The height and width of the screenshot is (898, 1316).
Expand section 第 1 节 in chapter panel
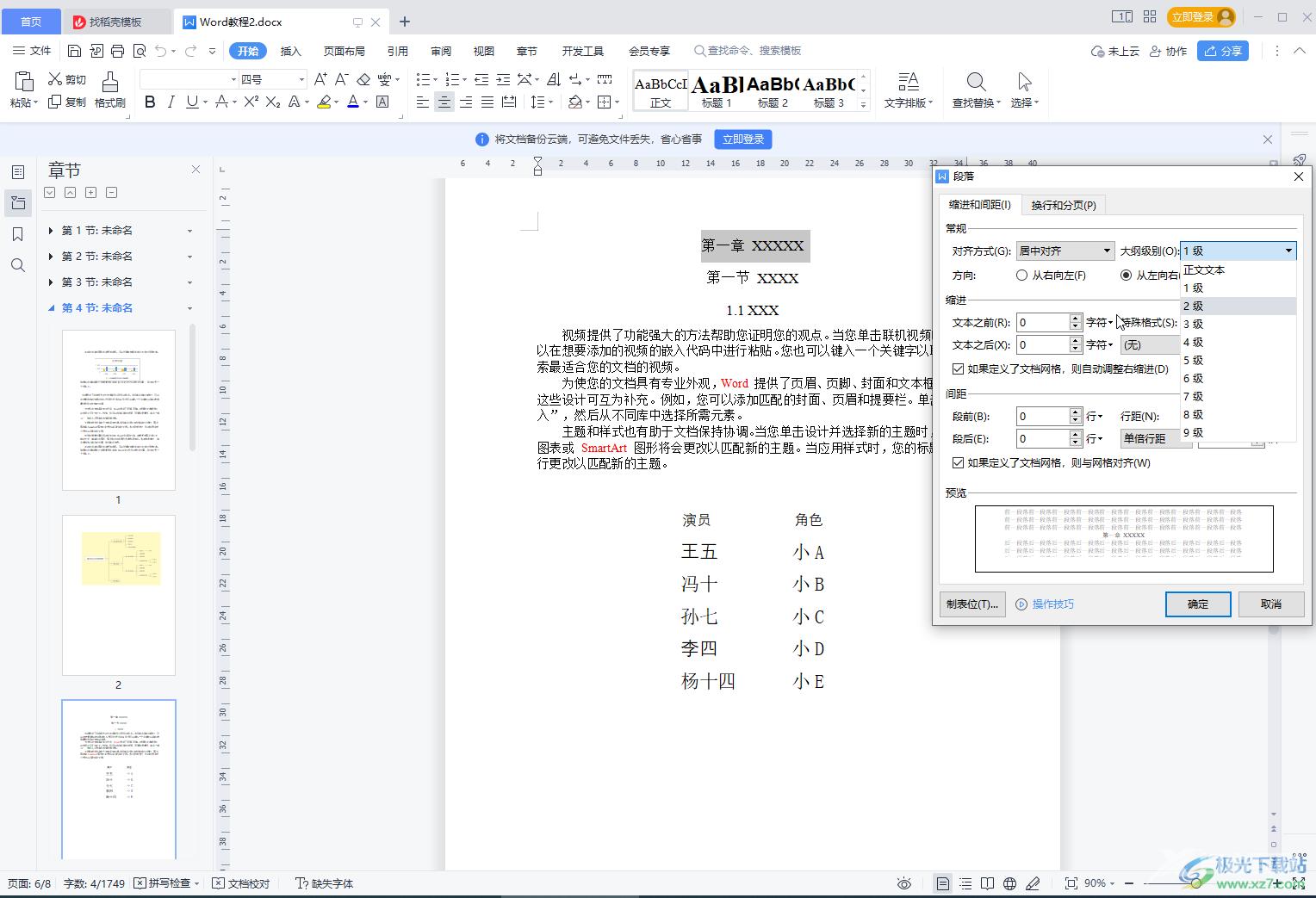click(51, 230)
